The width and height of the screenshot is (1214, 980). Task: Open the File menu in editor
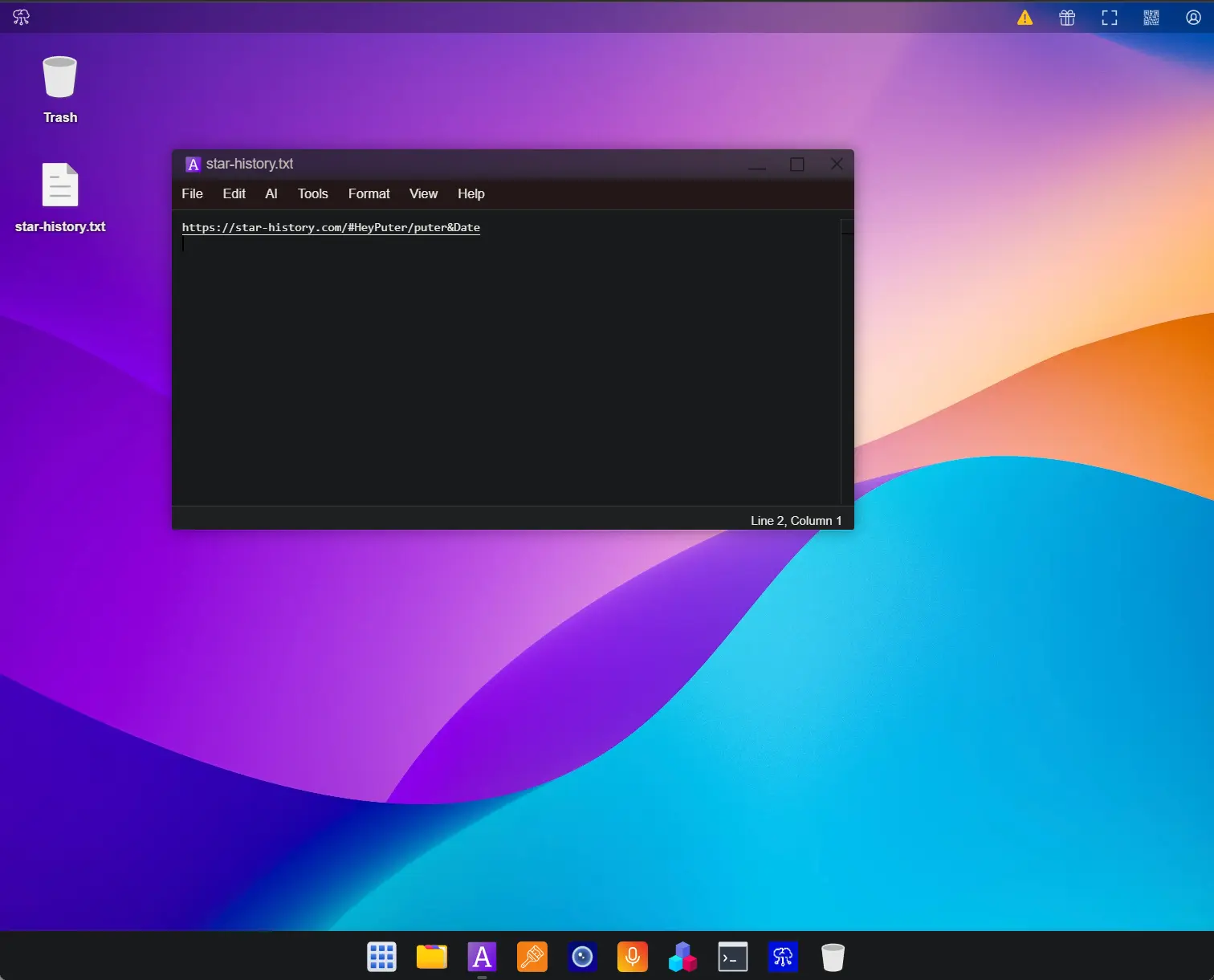192,193
